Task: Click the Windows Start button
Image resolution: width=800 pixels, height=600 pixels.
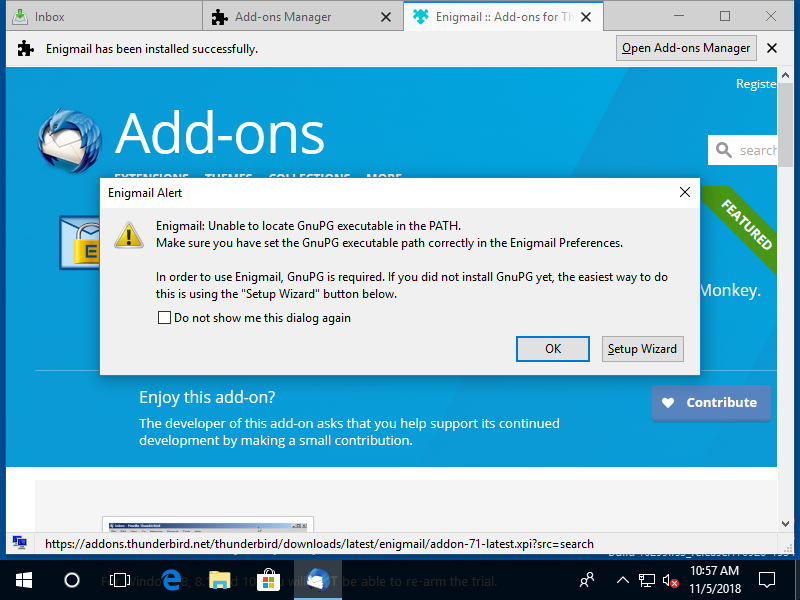Action: click(22, 579)
